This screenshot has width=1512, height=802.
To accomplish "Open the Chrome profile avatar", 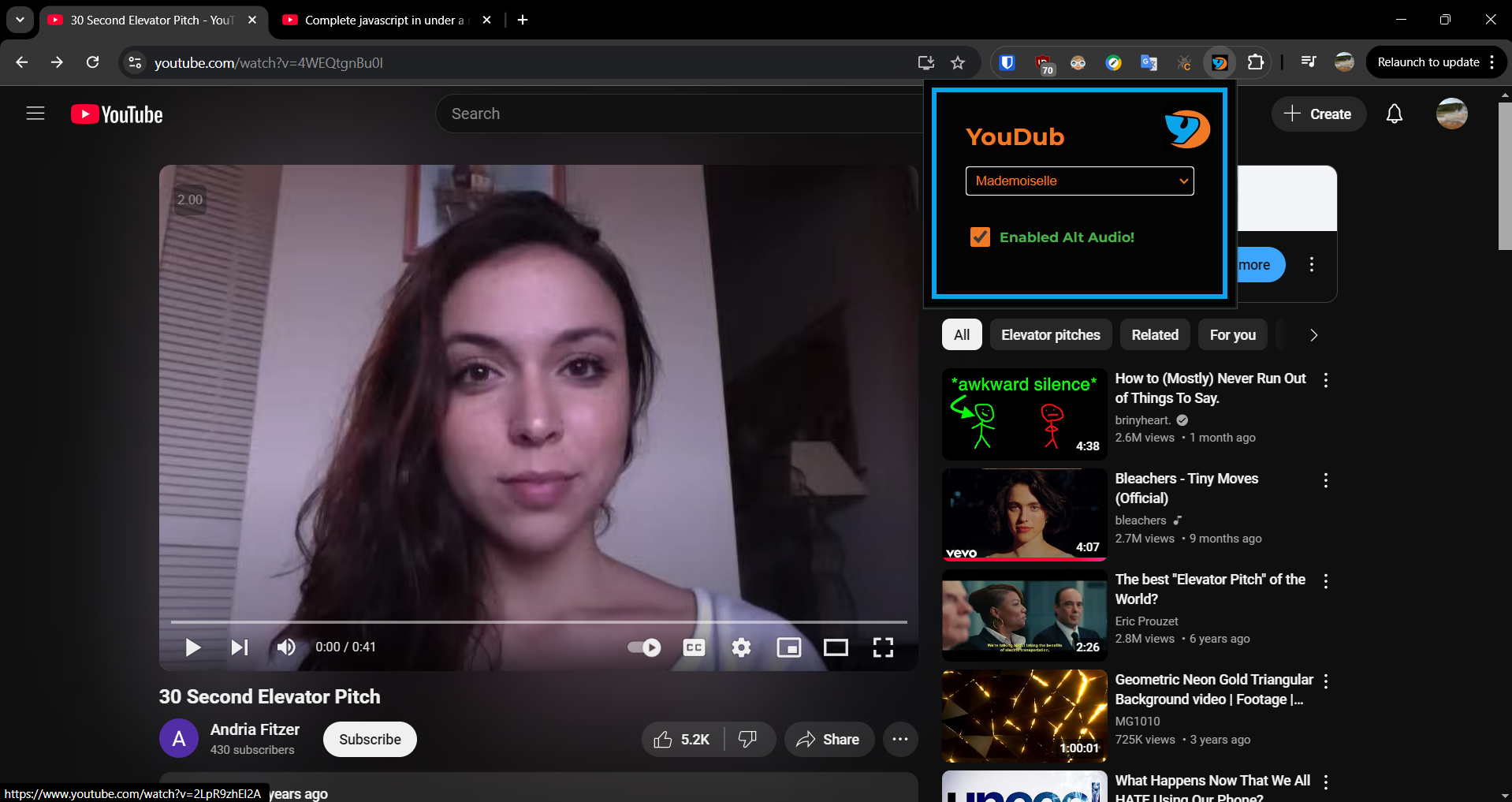I will 1344,62.
